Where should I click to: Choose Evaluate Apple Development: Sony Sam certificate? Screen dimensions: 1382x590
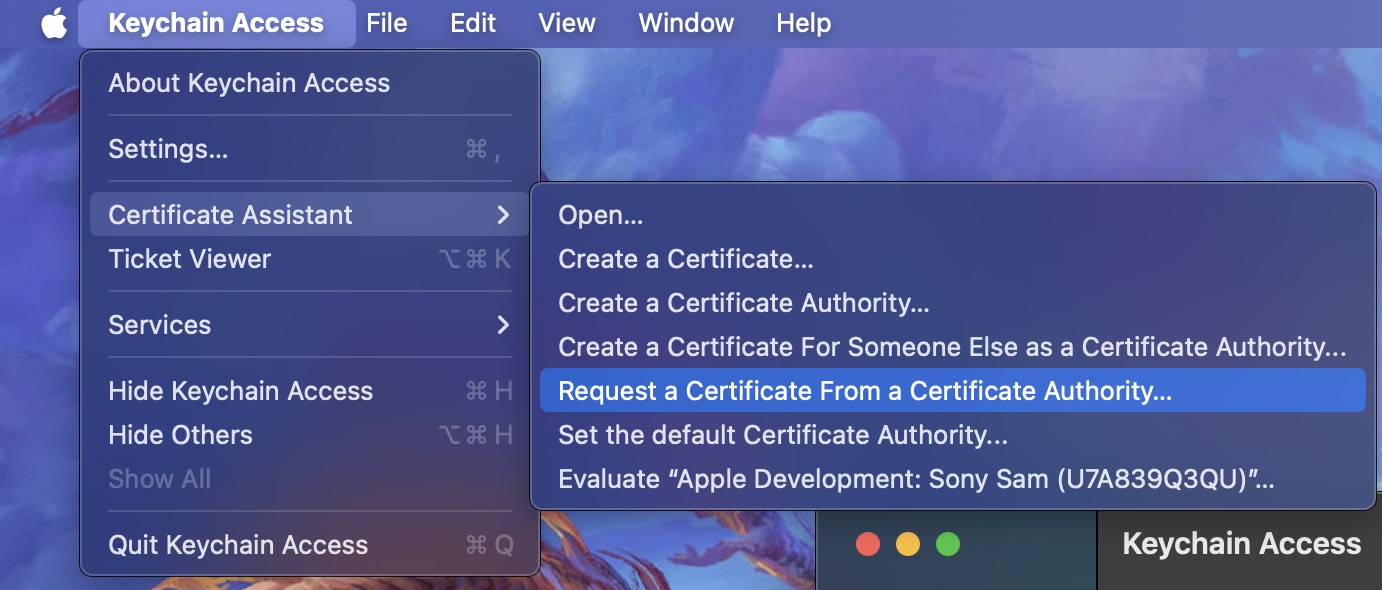[x=952, y=479]
